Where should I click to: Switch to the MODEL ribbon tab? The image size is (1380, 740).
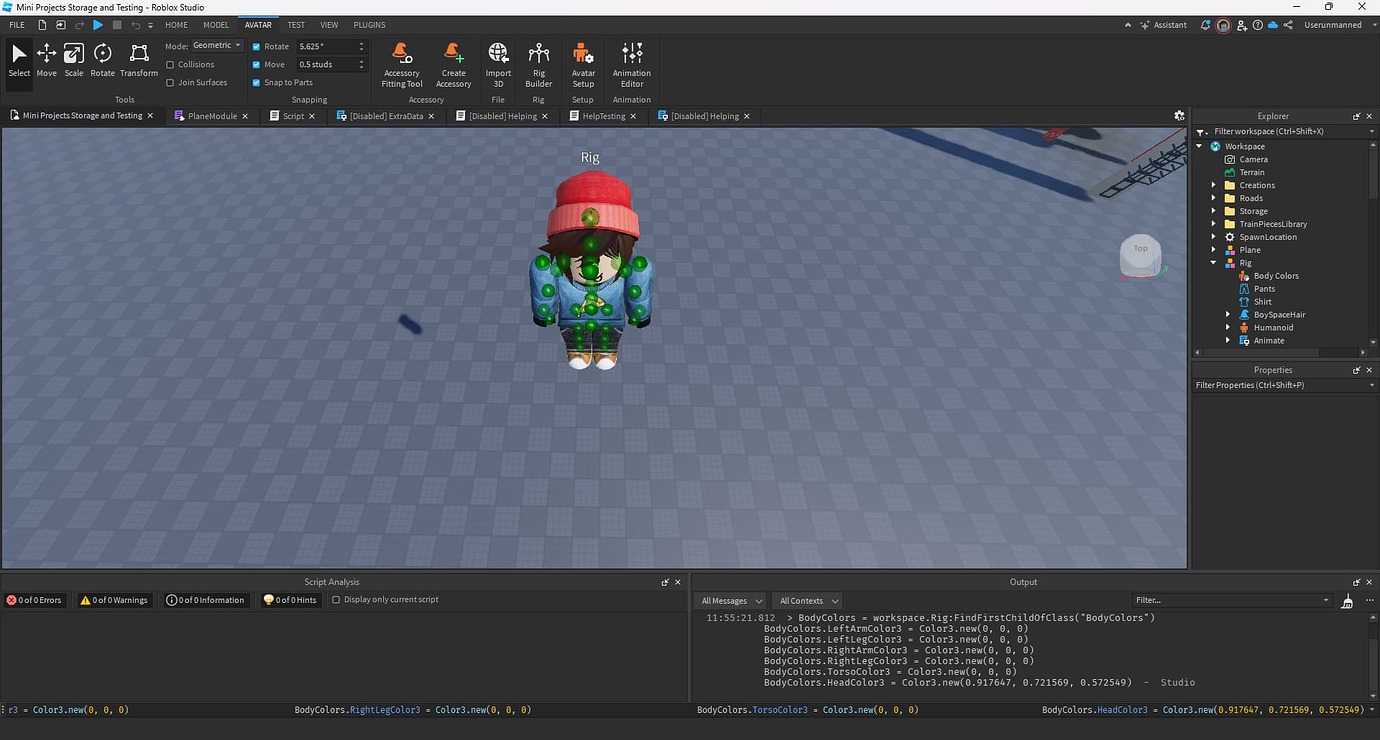click(216, 25)
